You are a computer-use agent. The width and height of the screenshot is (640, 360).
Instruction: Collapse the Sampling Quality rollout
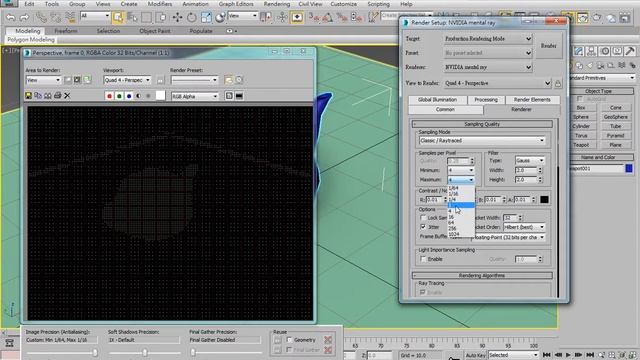coord(482,124)
